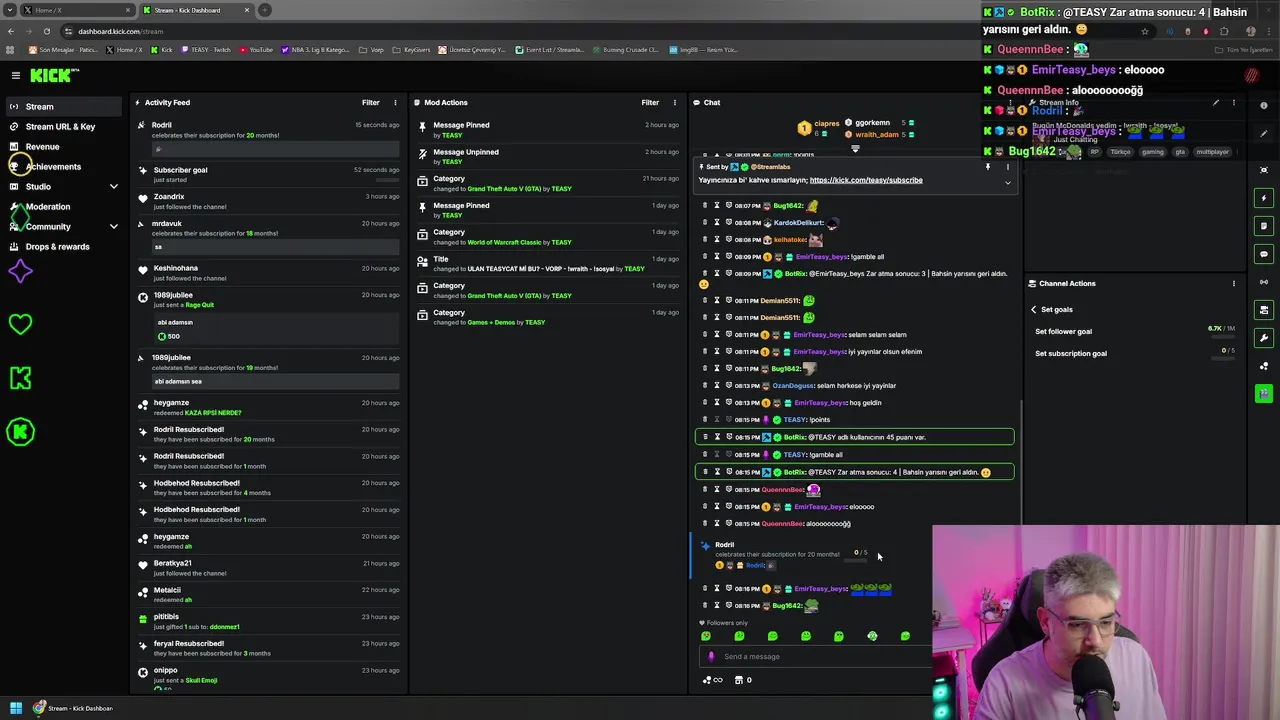Click Filter in Mod Actions header
The image size is (1280, 720).
point(650,102)
